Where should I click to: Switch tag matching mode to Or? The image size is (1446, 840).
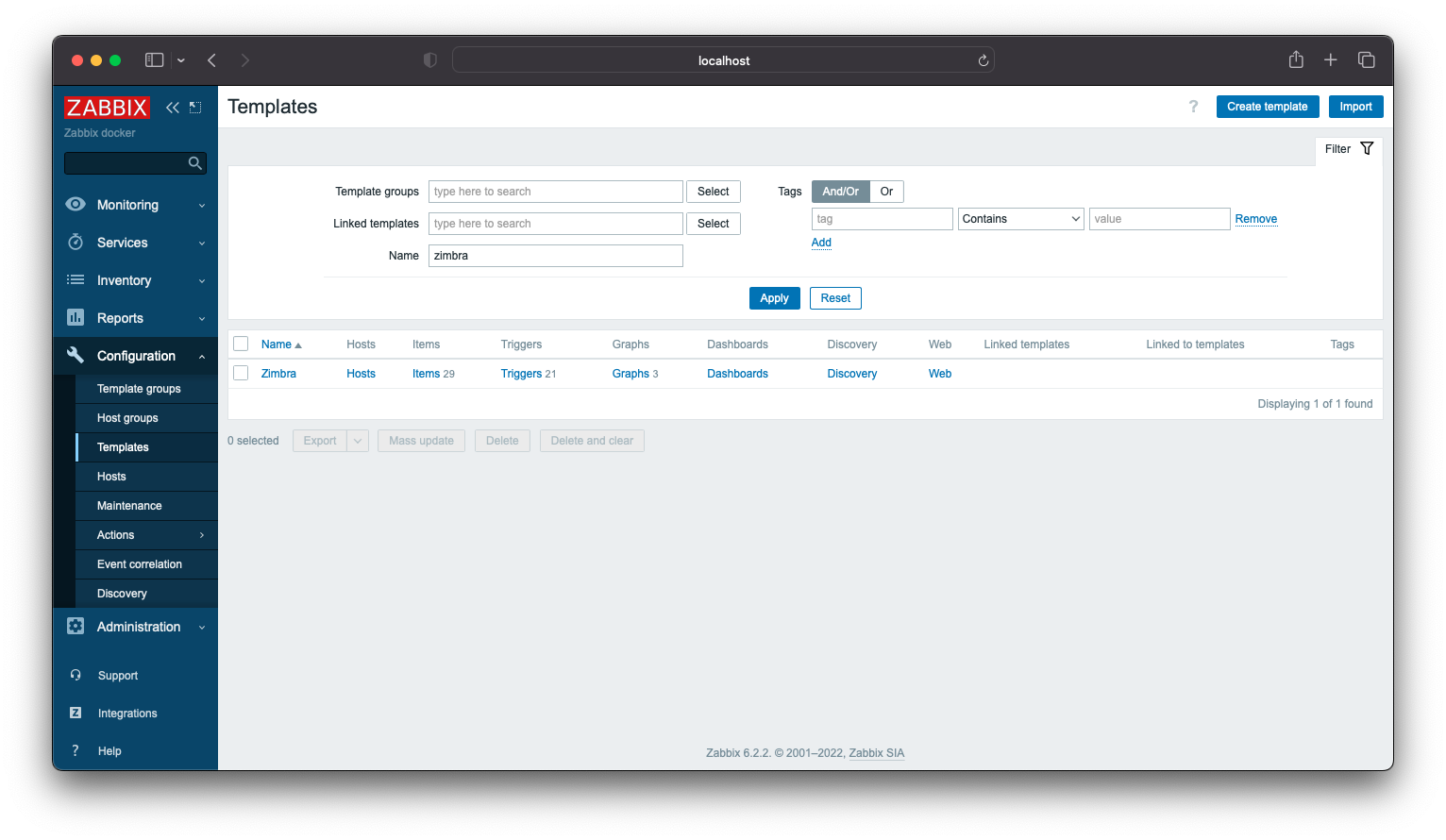886,191
